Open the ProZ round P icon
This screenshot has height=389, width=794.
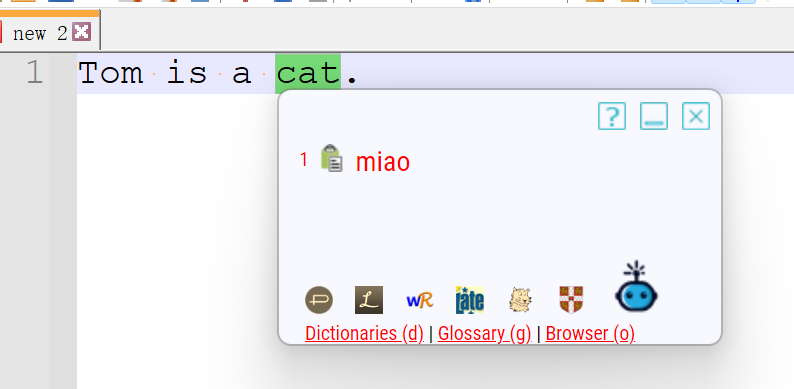[x=319, y=300]
